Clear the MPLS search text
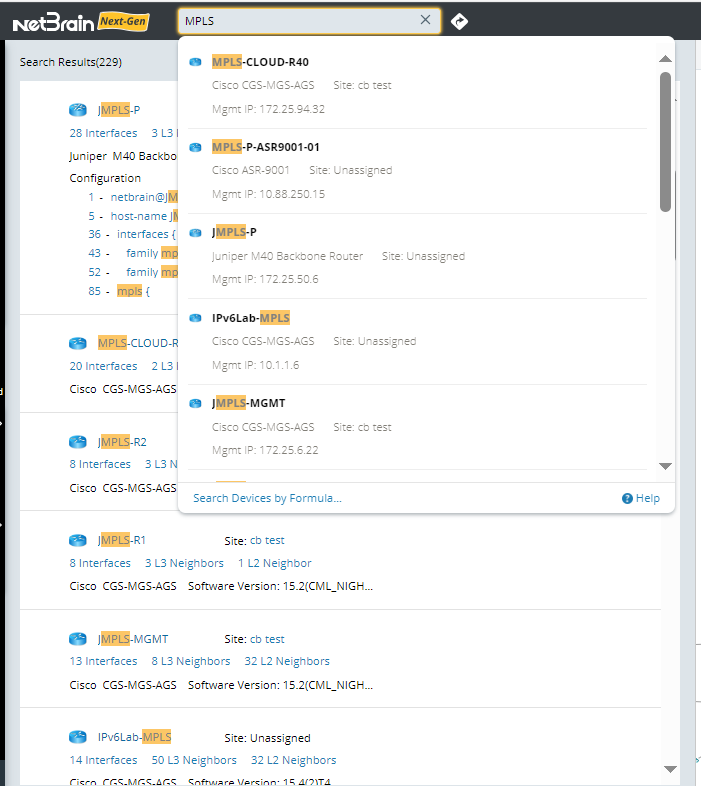The height and width of the screenshot is (786, 701). tap(425, 20)
